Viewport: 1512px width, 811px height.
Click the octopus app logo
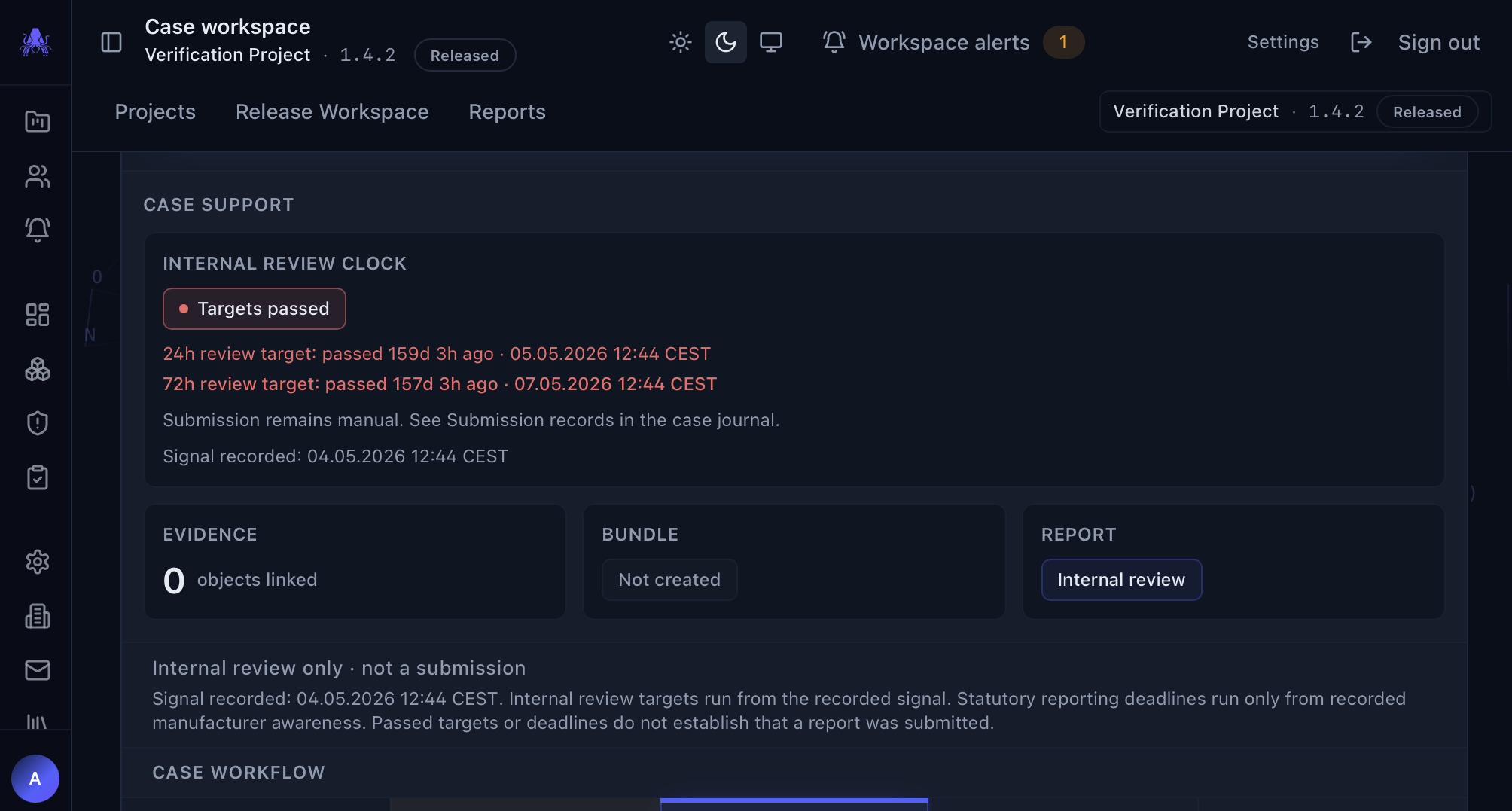(35, 42)
